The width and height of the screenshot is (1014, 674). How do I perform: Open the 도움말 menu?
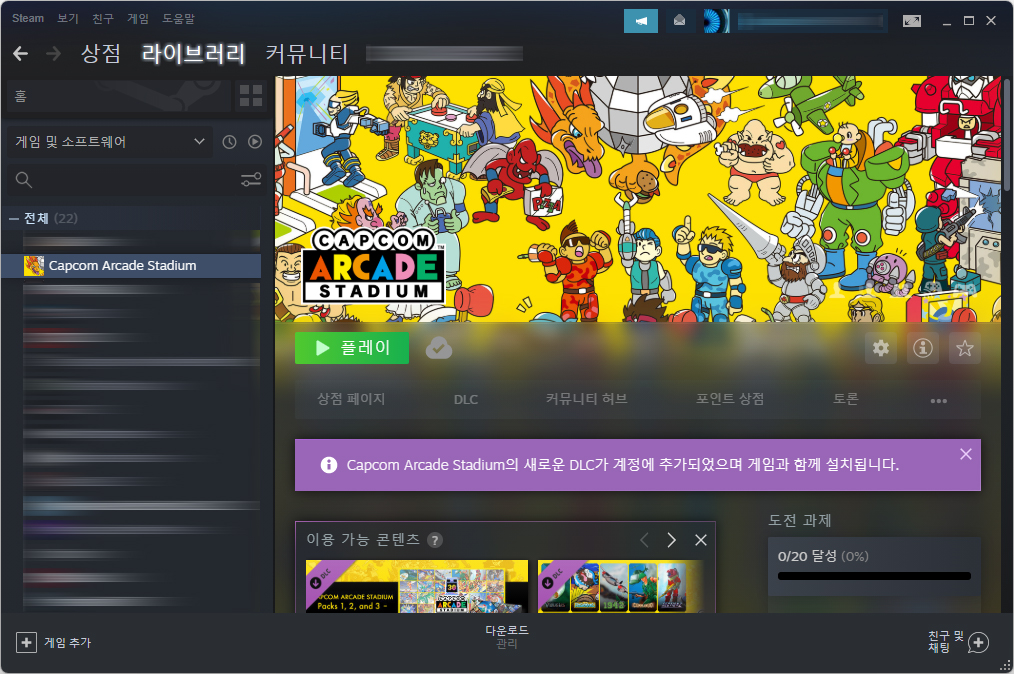[178, 18]
